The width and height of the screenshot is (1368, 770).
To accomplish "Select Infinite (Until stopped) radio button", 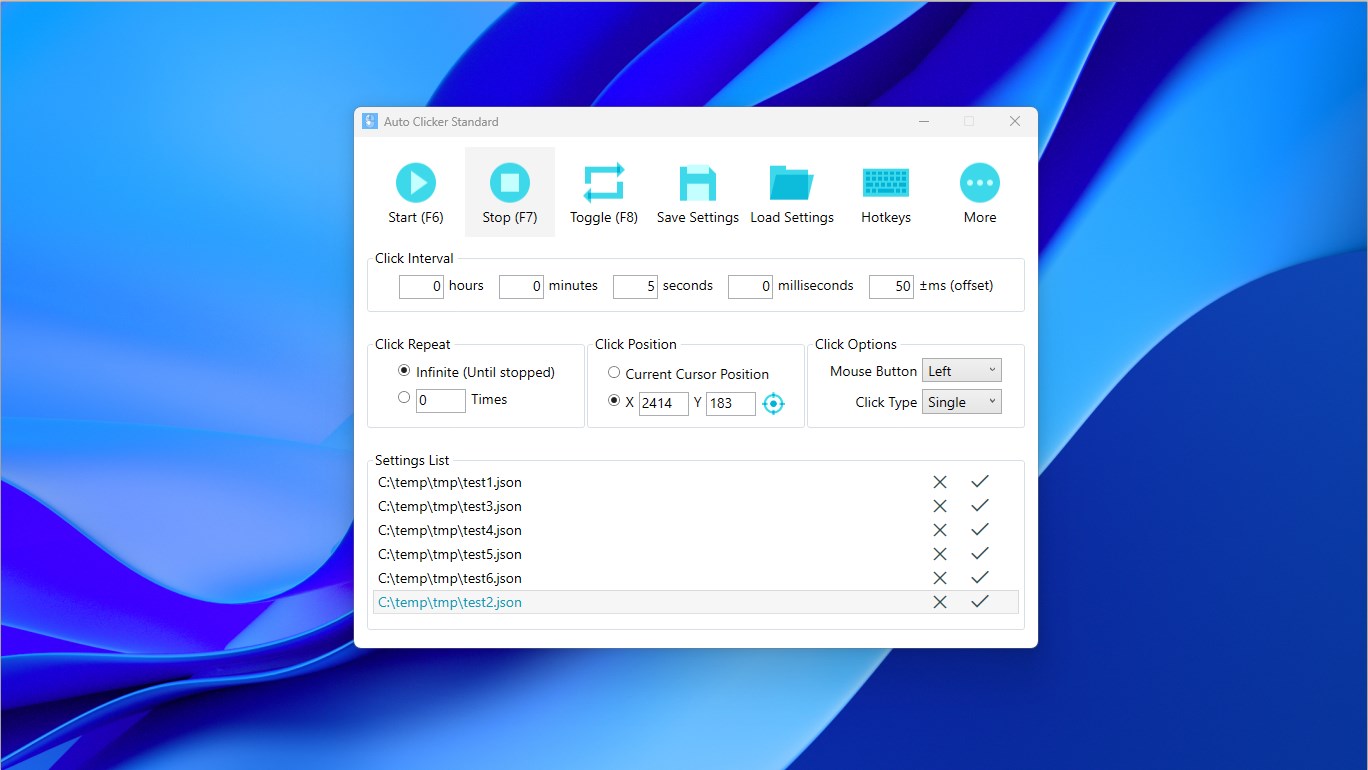I will click(404, 371).
